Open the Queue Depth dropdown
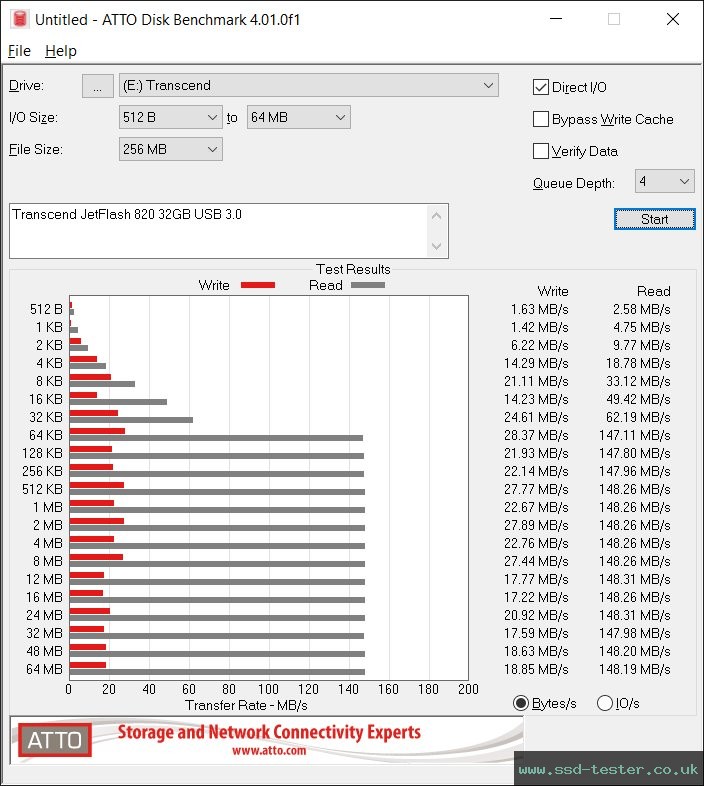 coord(664,181)
